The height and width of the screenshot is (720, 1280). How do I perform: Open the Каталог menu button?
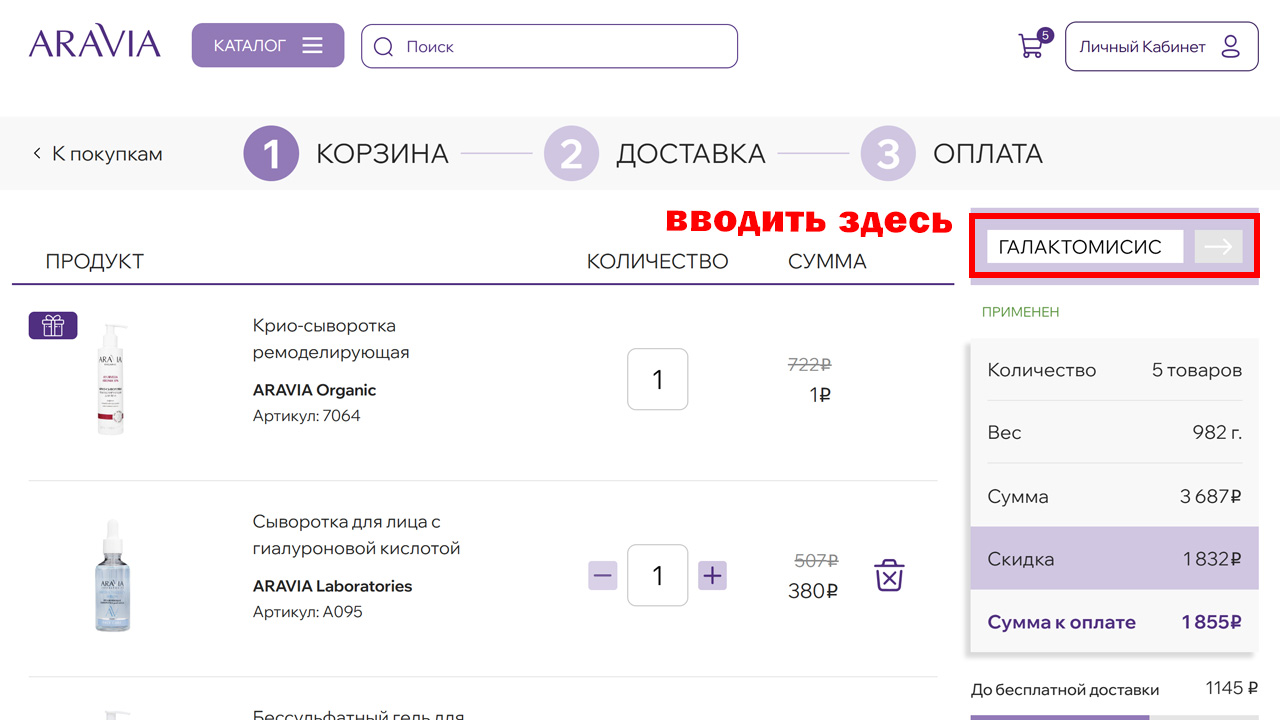click(268, 46)
